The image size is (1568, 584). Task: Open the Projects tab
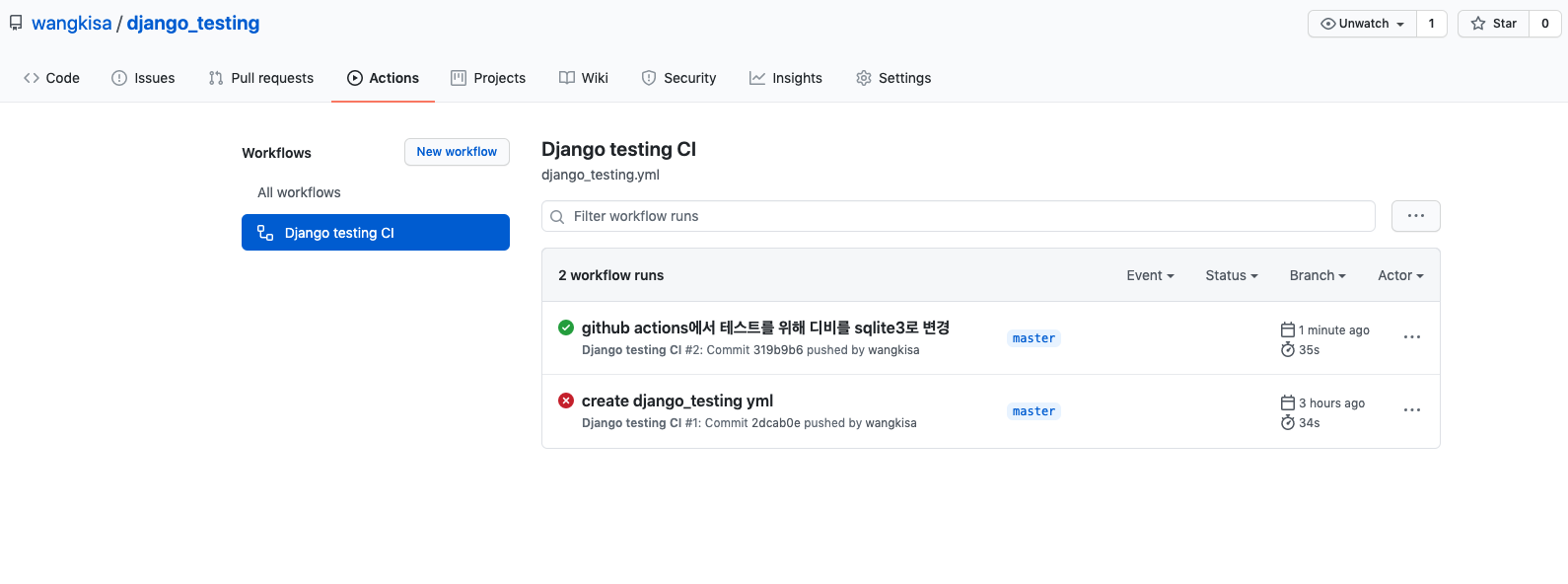[x=488, y=78]
